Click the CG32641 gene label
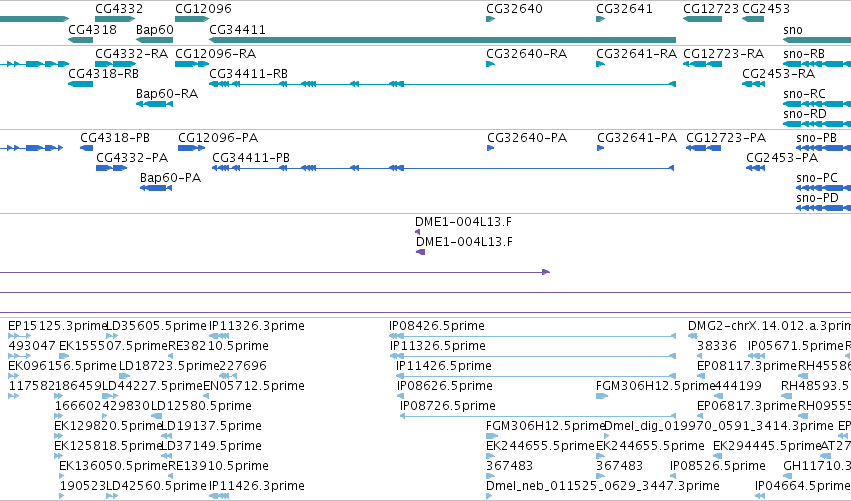851x501 pixels. (x=624, y=9)
